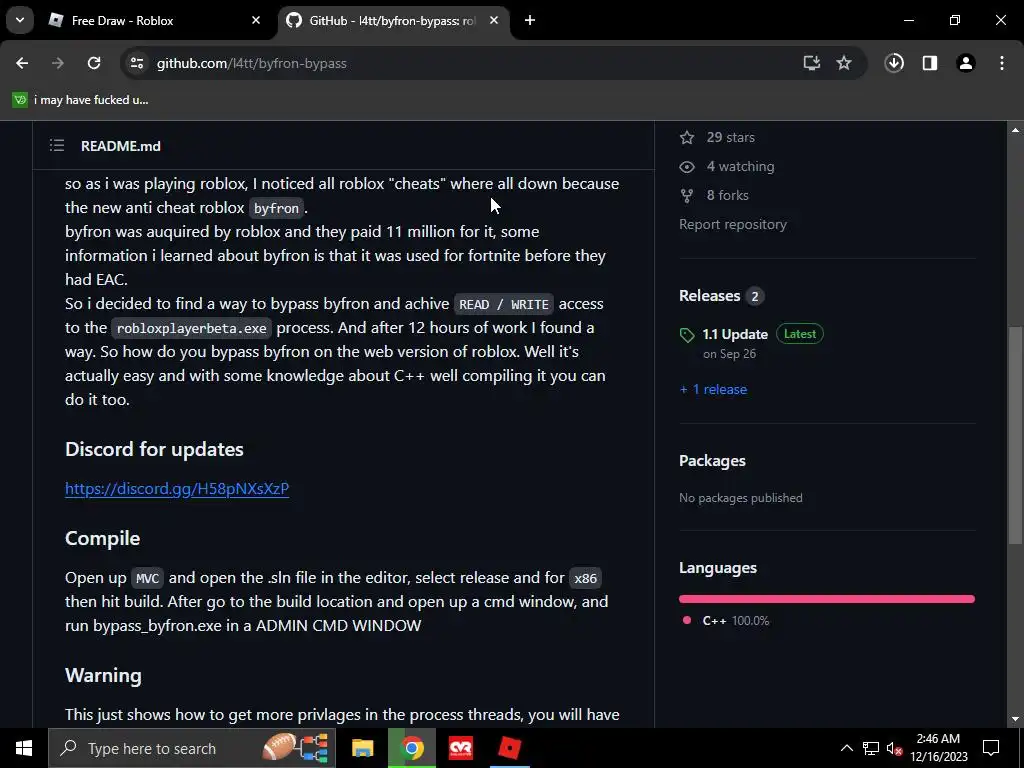The width and height of the screenshot is (1024, 768).
Task: View the 4 watching list
Action: pos(740,167)
